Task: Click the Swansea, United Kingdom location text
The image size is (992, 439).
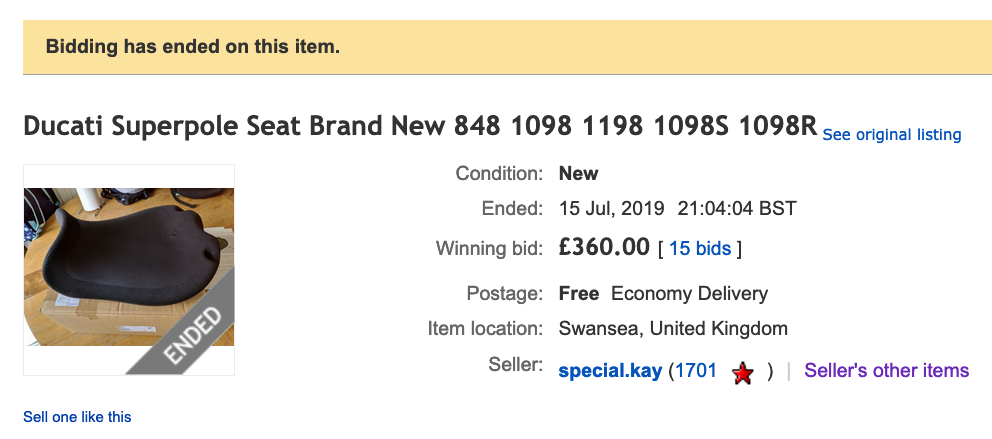Action: click(x=673, y=328)
